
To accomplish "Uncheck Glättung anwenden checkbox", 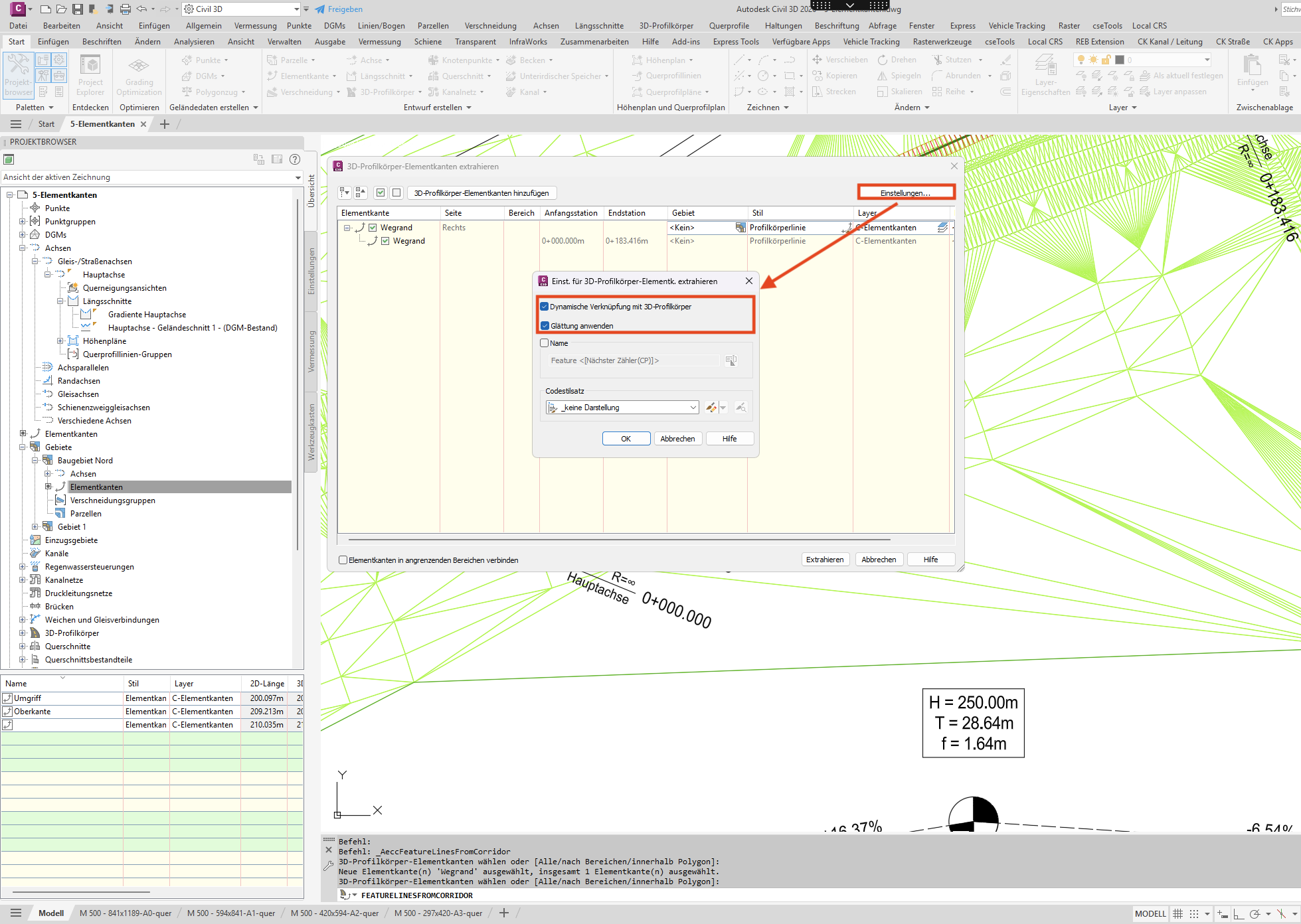I will [x=545, y=326].
